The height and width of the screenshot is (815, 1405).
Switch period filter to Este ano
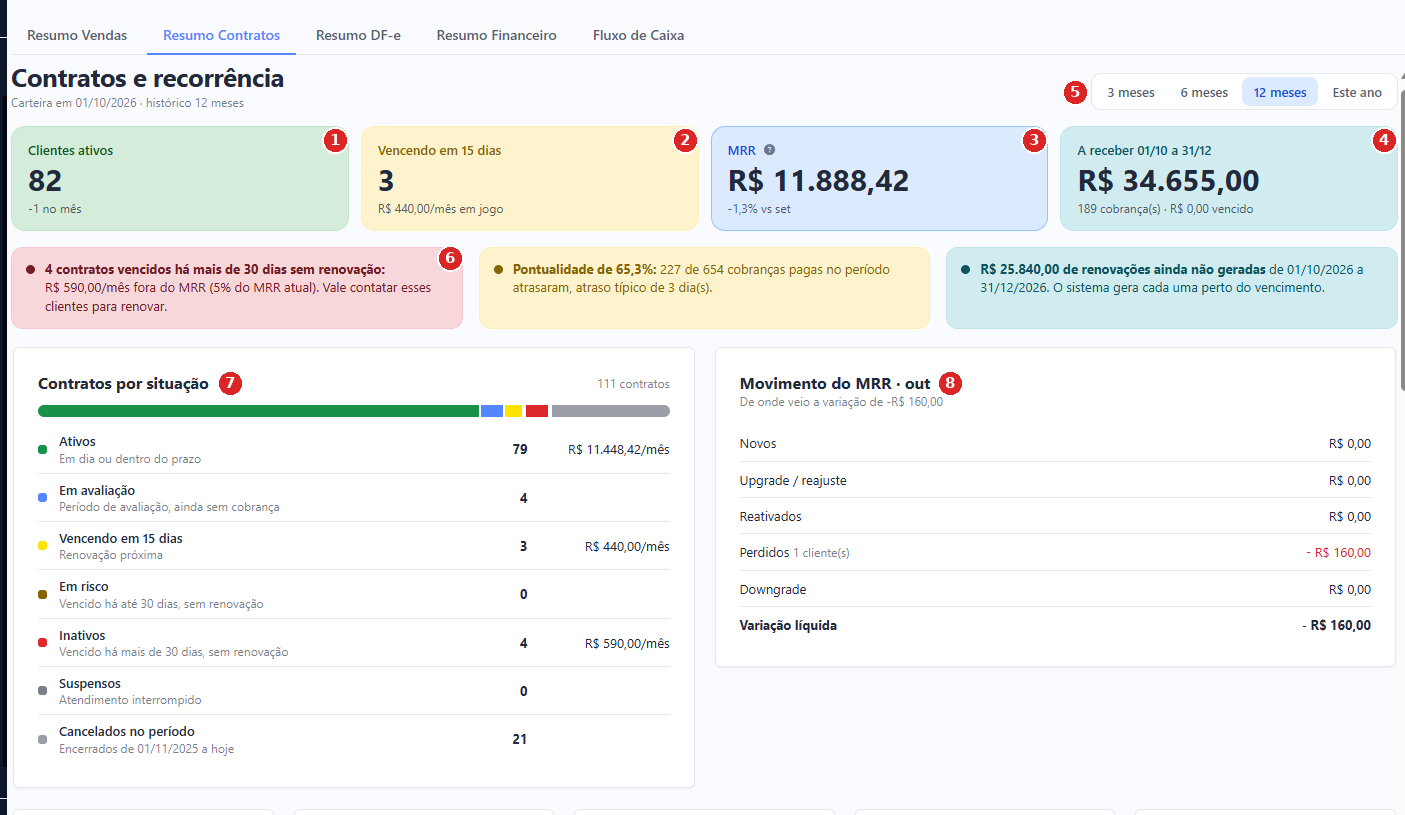pos(1357,92)
